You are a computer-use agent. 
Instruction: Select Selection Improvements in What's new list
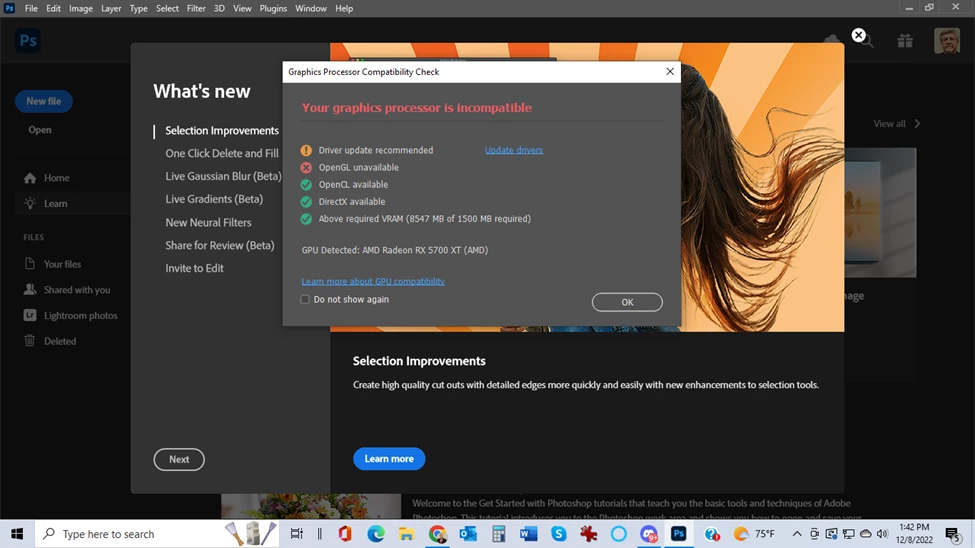point(222,131)
